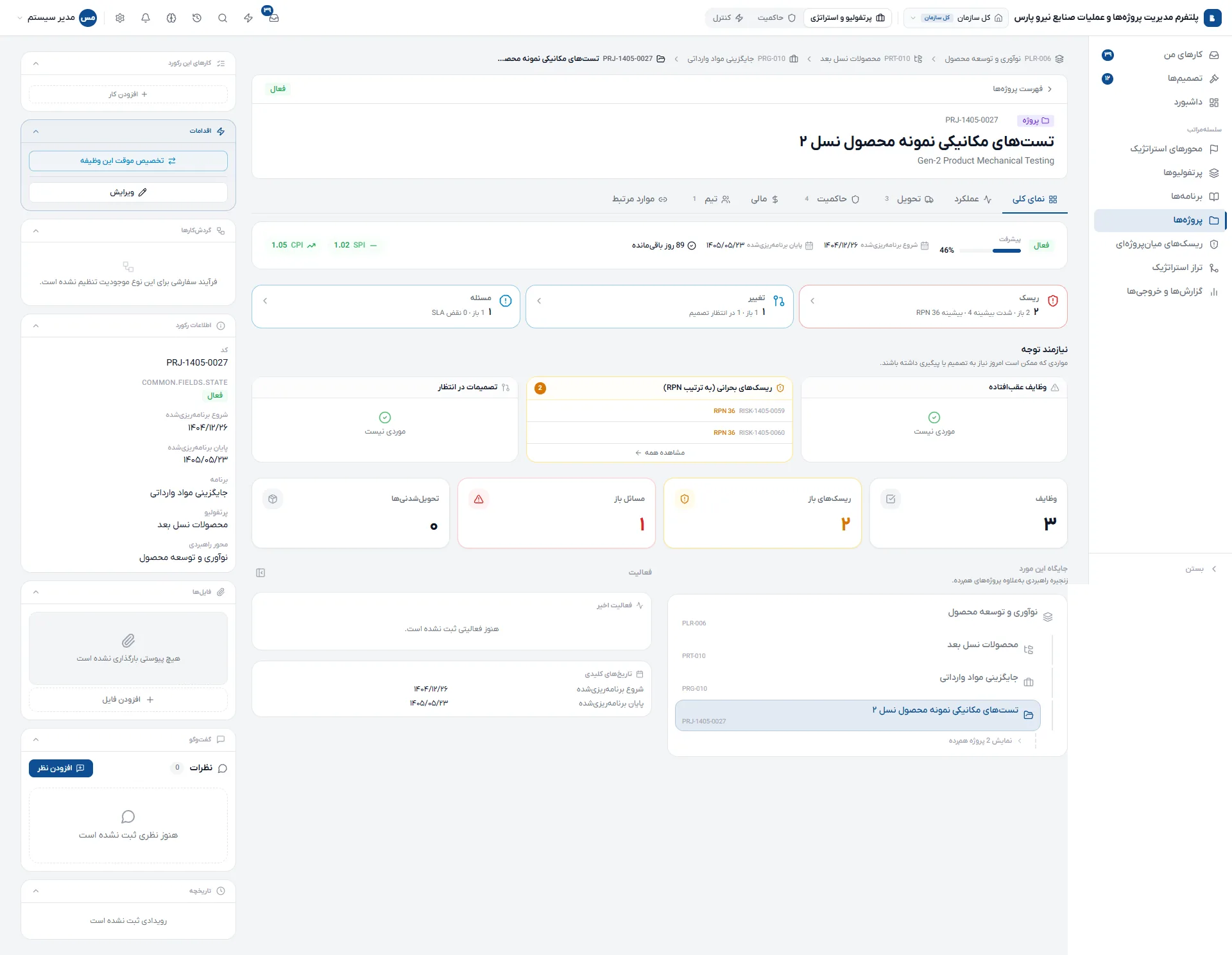The height and width of the screenshot is (955, 1232).
Task: Switch to the مالی tab
Action: coord(765,199)
